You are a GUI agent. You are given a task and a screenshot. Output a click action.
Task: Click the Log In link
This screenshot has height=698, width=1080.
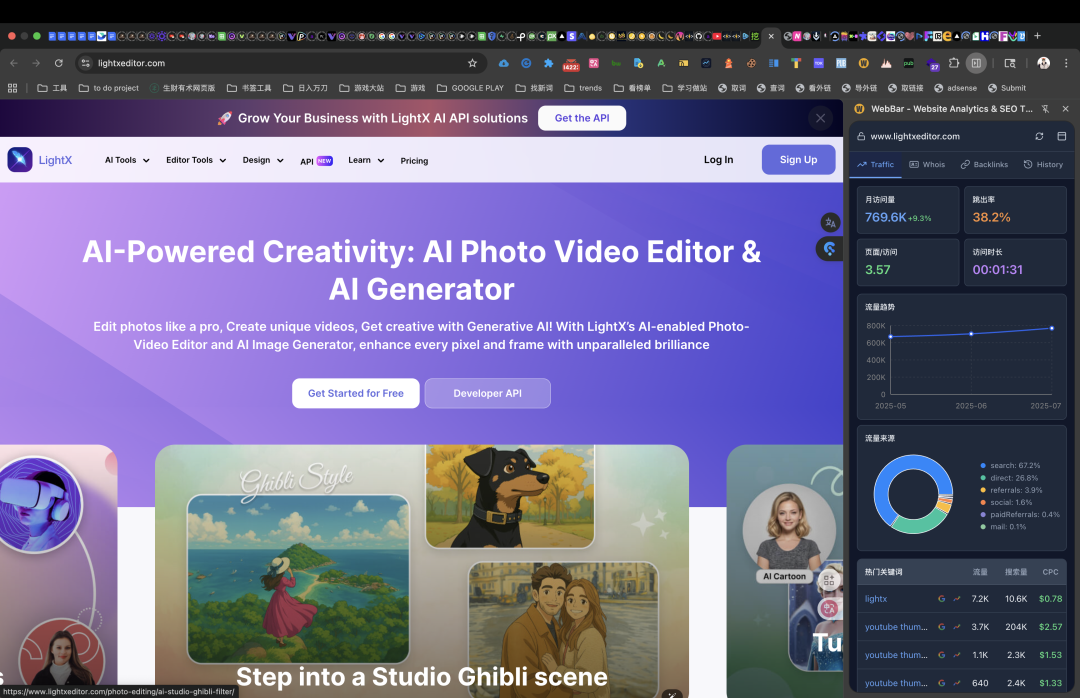click(718, 159)
